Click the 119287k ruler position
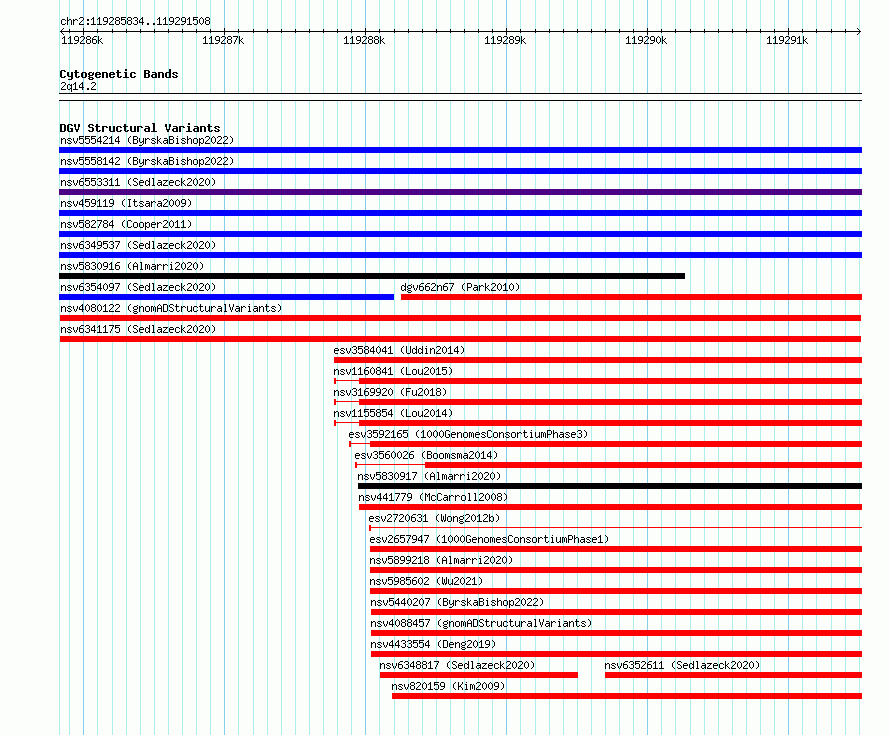 click(x=223, y=40)
